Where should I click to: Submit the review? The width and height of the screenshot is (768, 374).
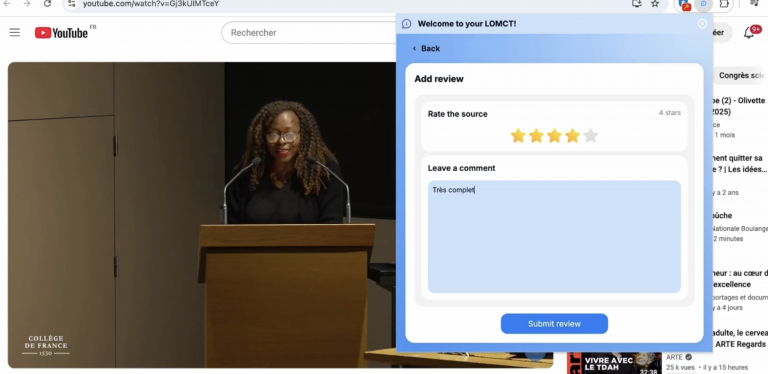[554, 324]
